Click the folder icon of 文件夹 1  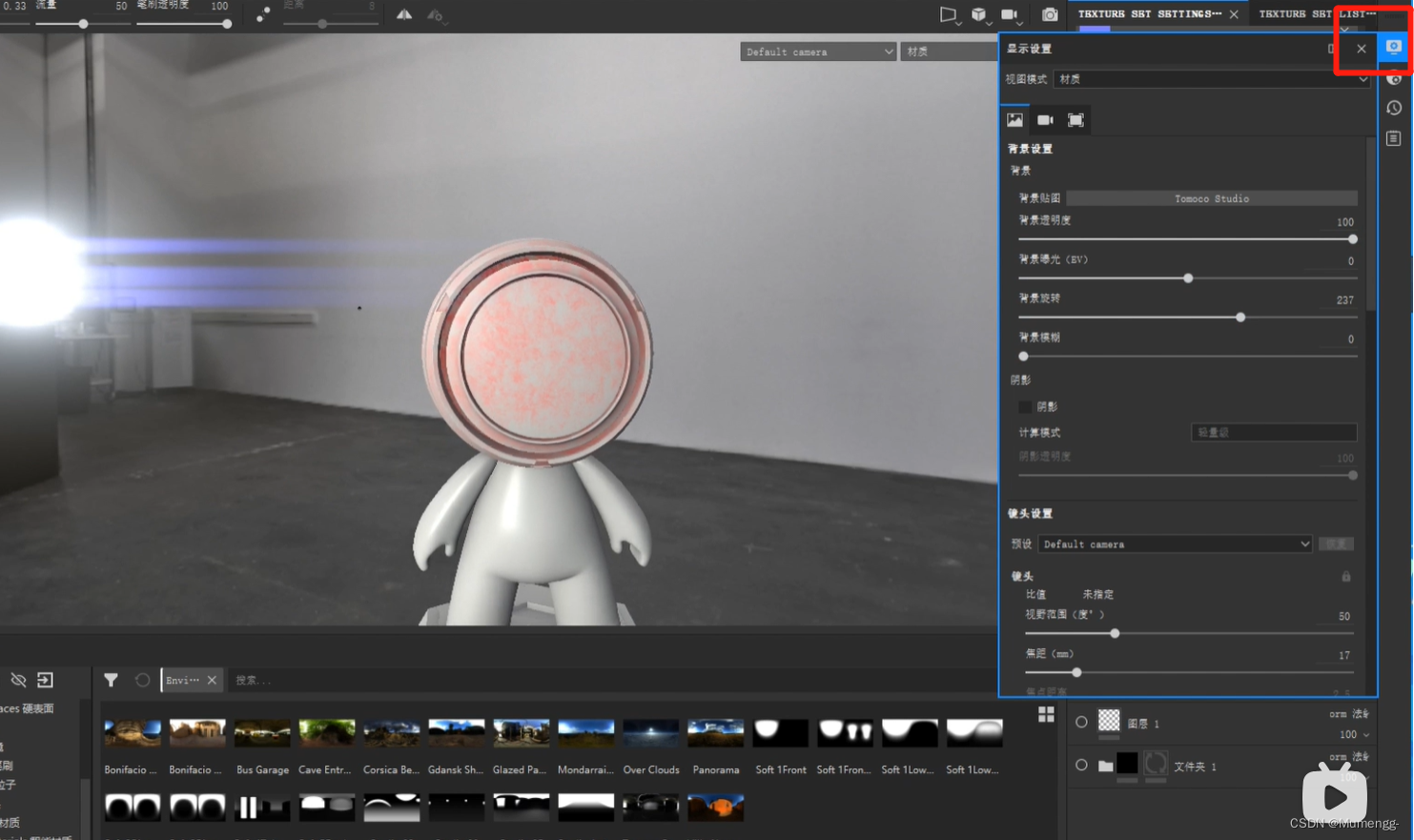click(x=1105, y=766)
